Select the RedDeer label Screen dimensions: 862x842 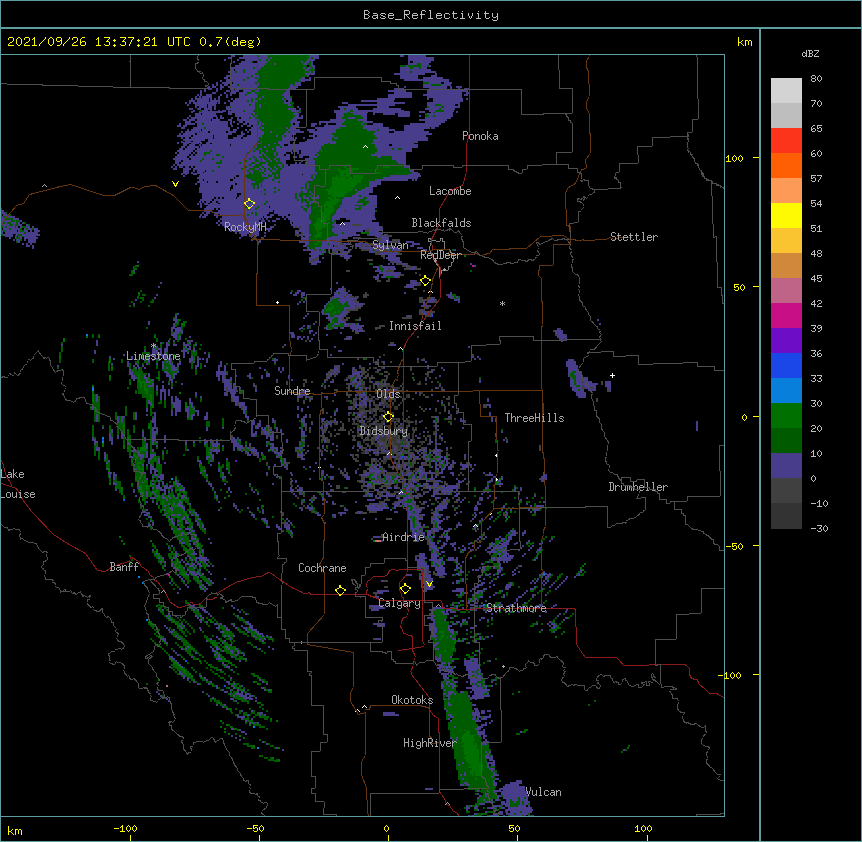[x=440, y=256]
